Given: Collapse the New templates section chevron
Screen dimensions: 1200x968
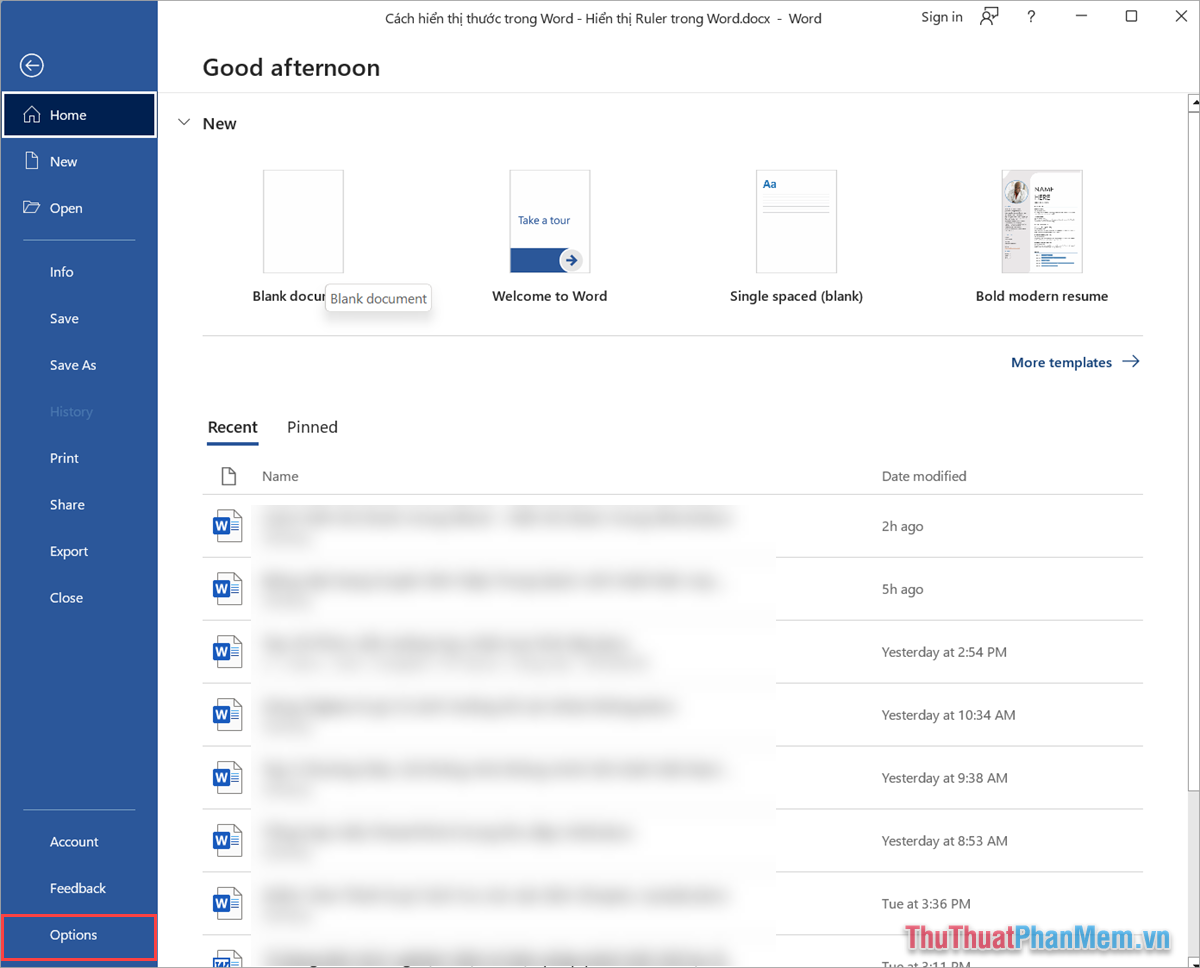Looking at the screenshot, I should [x=184, y=123].
